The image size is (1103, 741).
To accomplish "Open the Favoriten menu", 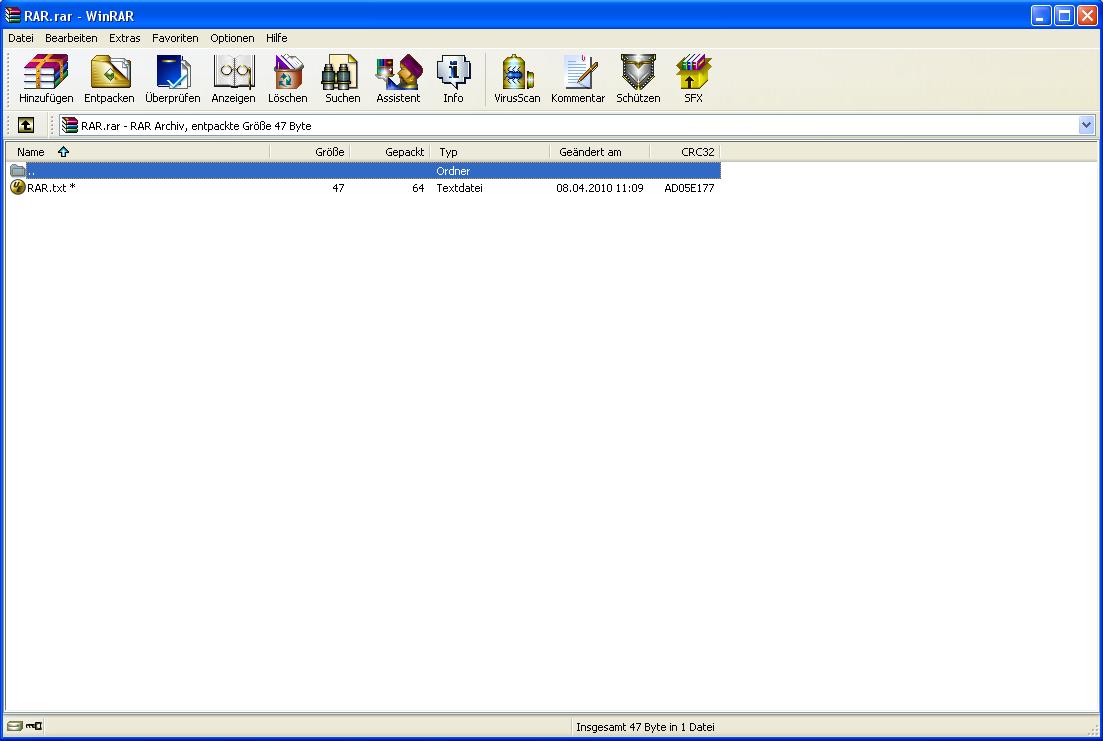I will pyautogui.click(x=175, y=38).
